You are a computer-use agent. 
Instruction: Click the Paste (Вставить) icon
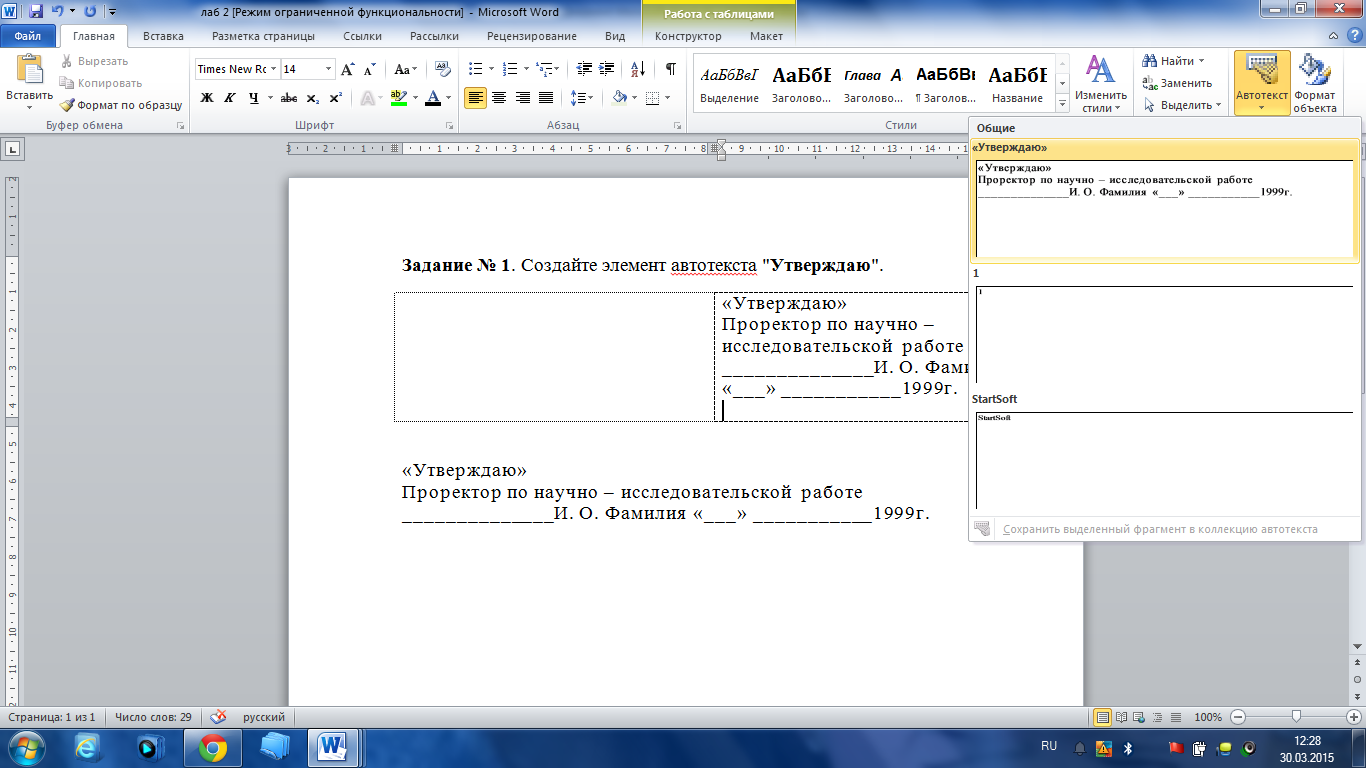pos(29,70)
